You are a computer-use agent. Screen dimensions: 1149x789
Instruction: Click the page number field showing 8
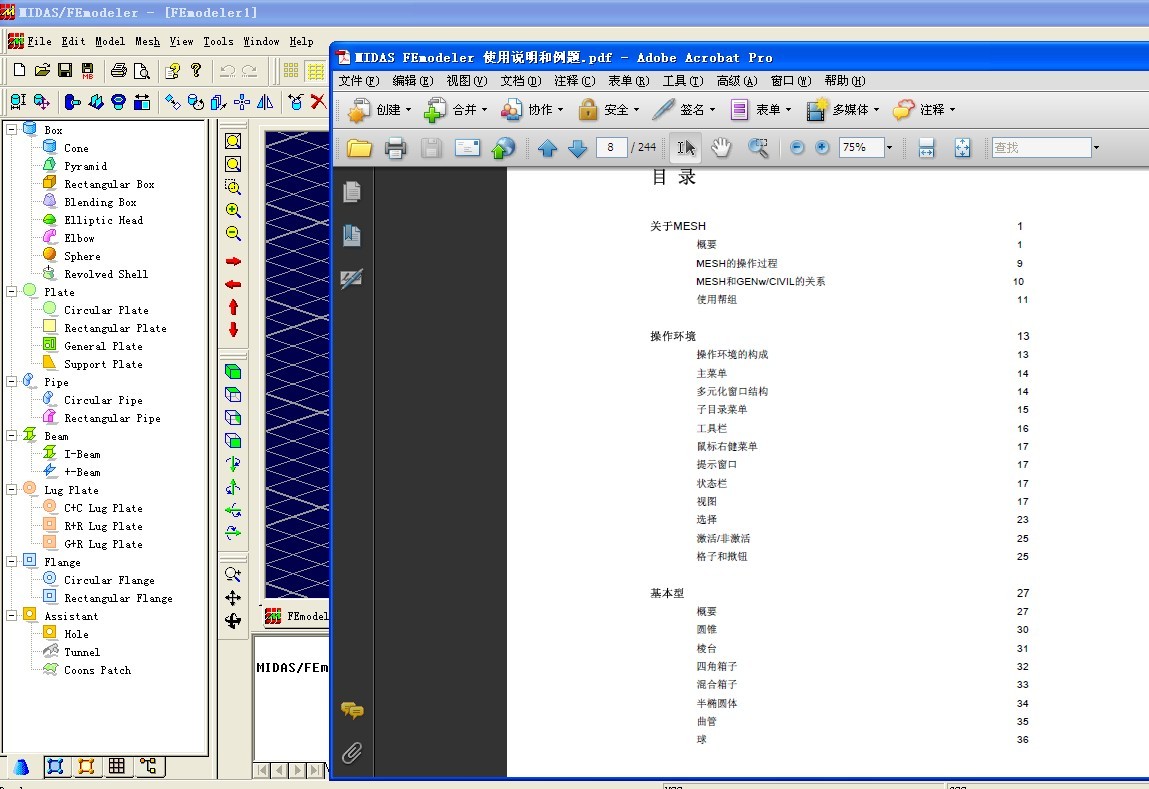[611, 147]
